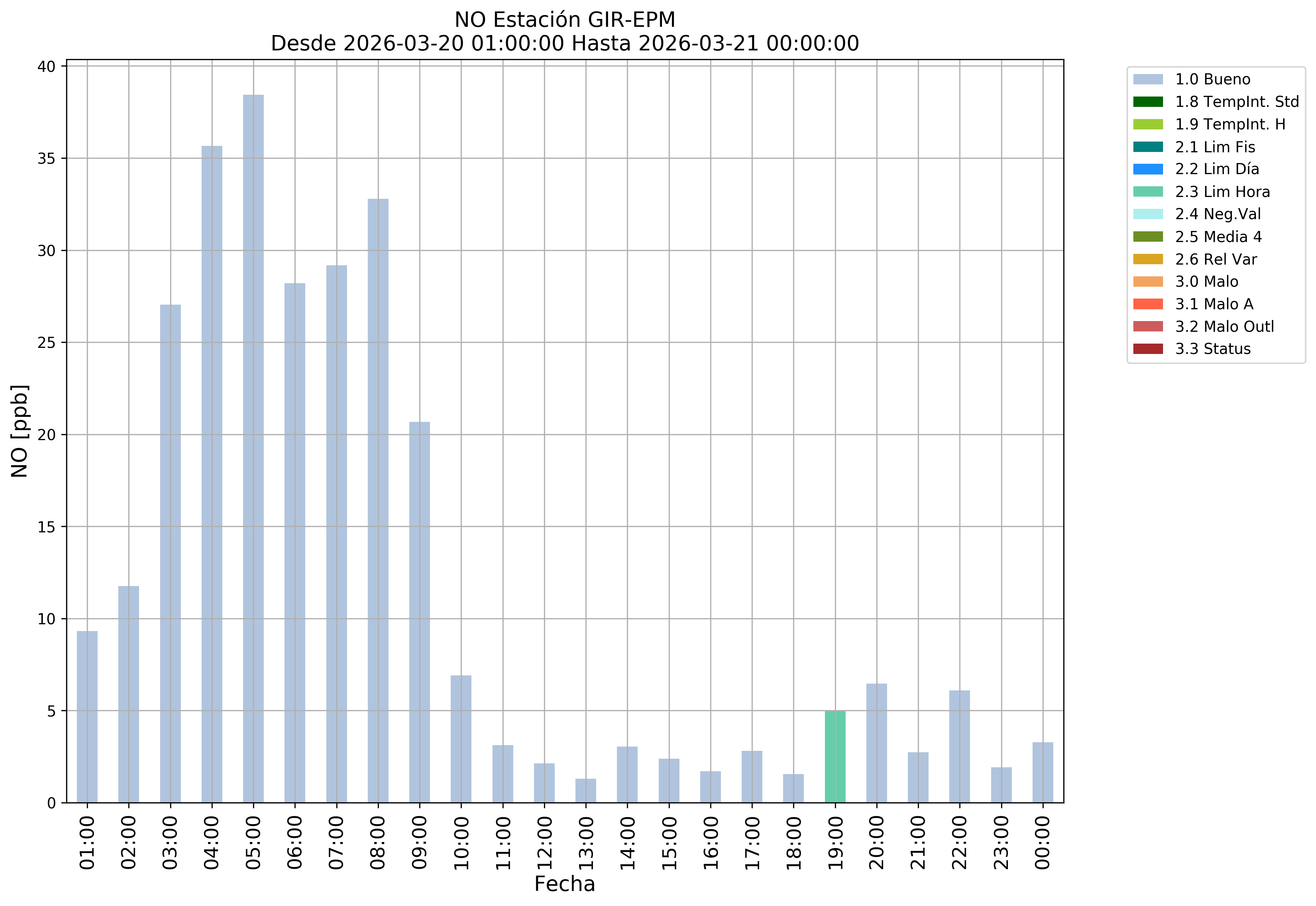Image resolution: width=1316 pixels, height=906 pixels.
Task: Click the 40 y-axis tick label
Action: click(46, 67)
